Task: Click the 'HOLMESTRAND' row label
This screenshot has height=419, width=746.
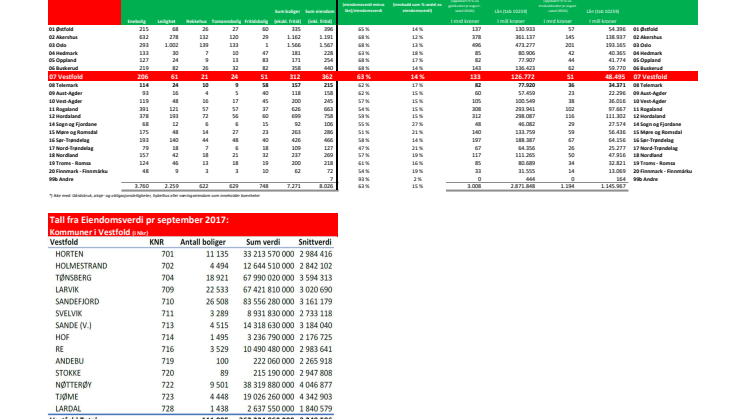Action: pos(81,266)
